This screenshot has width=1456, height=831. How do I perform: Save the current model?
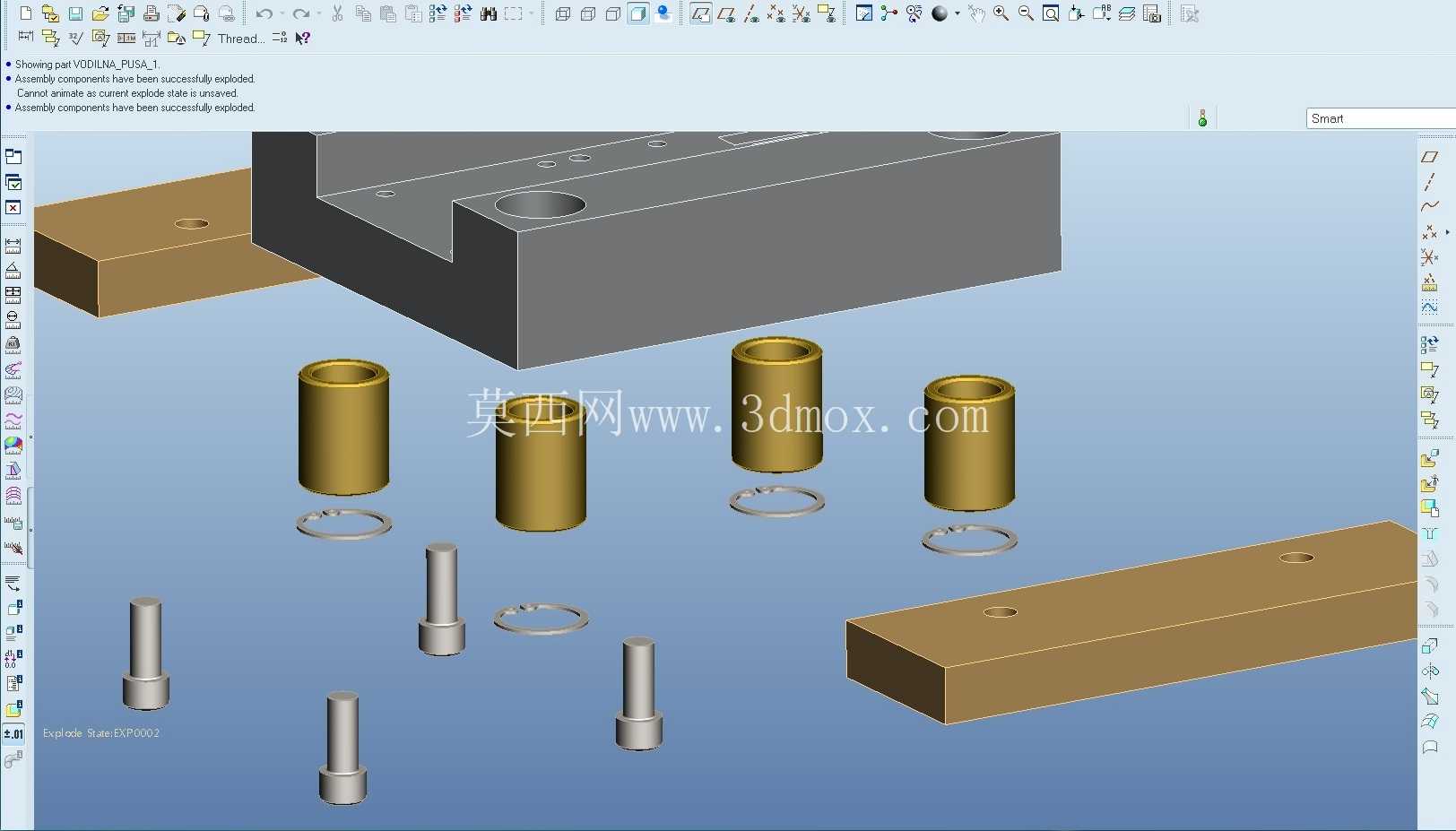point(75,13)
